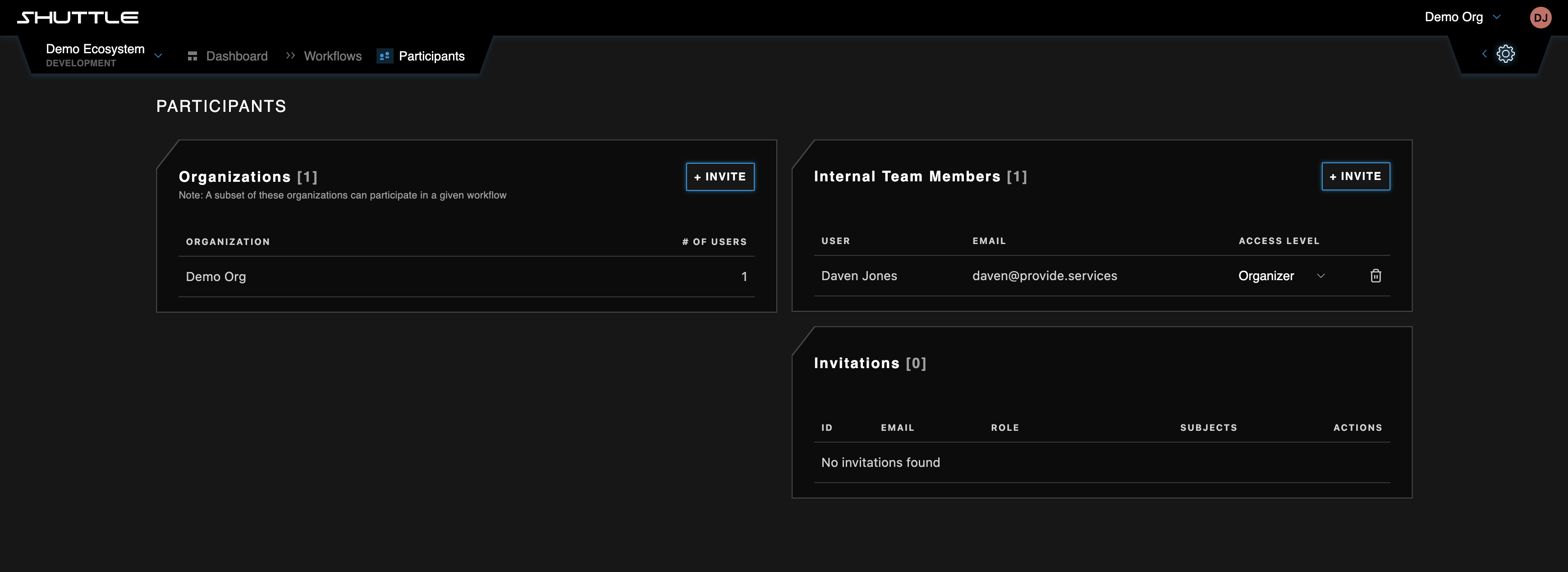Viewport: 1568px width, 572px height.
Task: Click Internal Team Members [1] heading
Action: (920, 176)
